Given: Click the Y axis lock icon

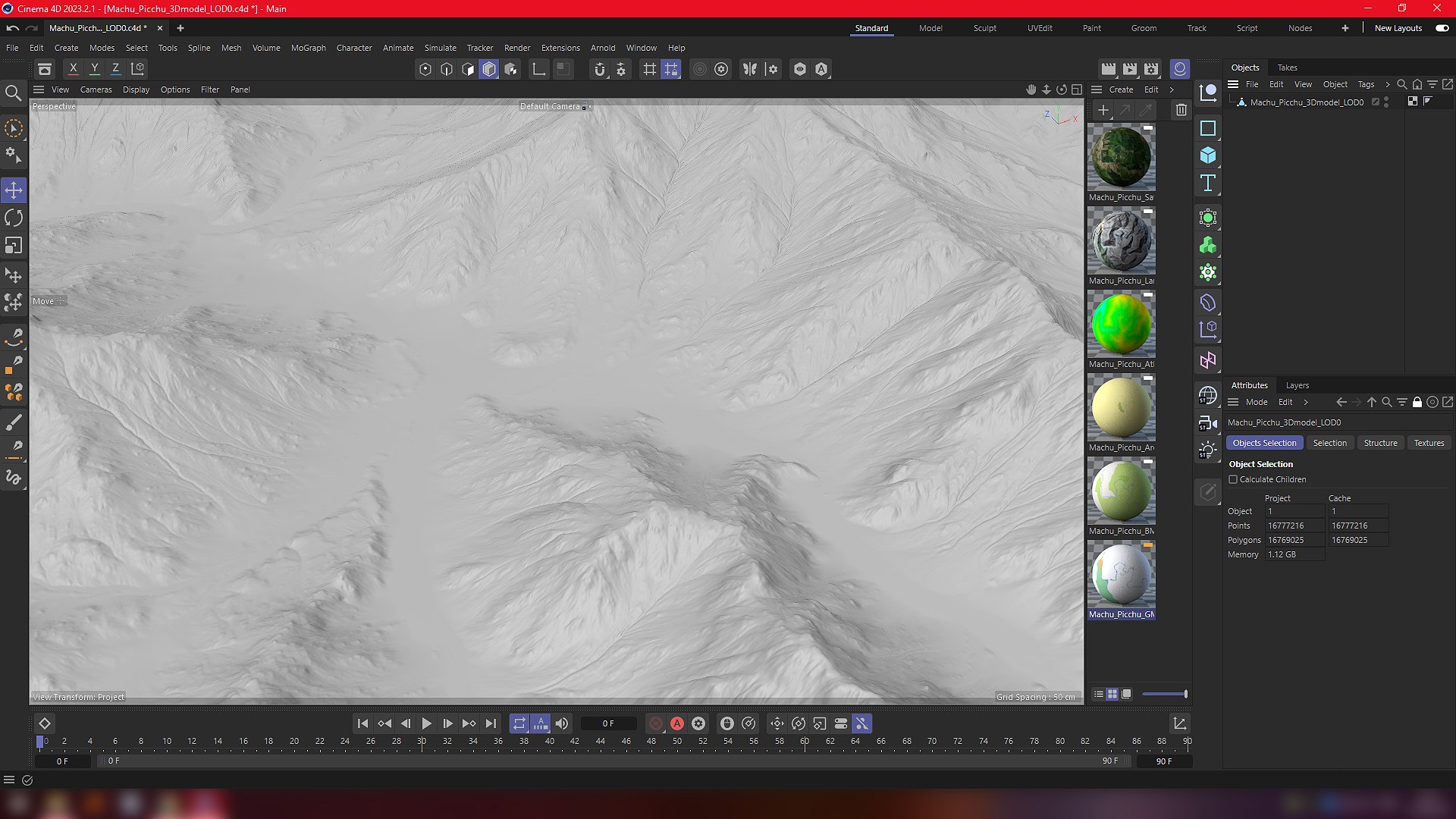Looking at the screenshot, I should [x=95, y=68].
